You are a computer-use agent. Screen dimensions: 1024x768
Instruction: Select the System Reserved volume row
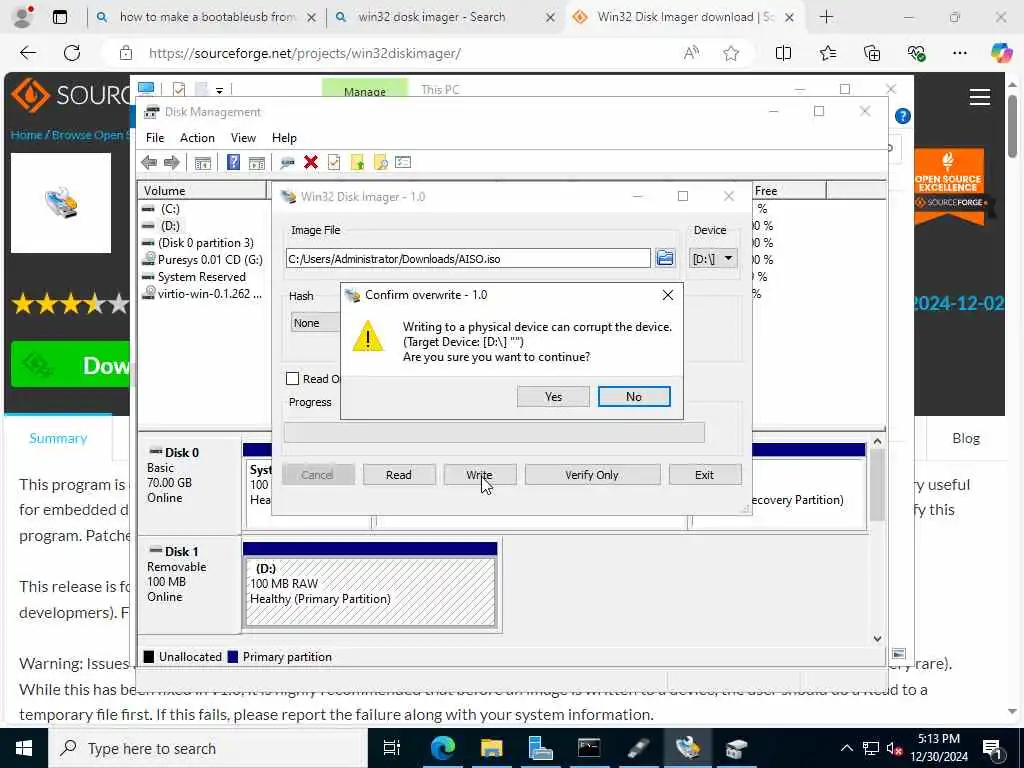click(204, 276)
